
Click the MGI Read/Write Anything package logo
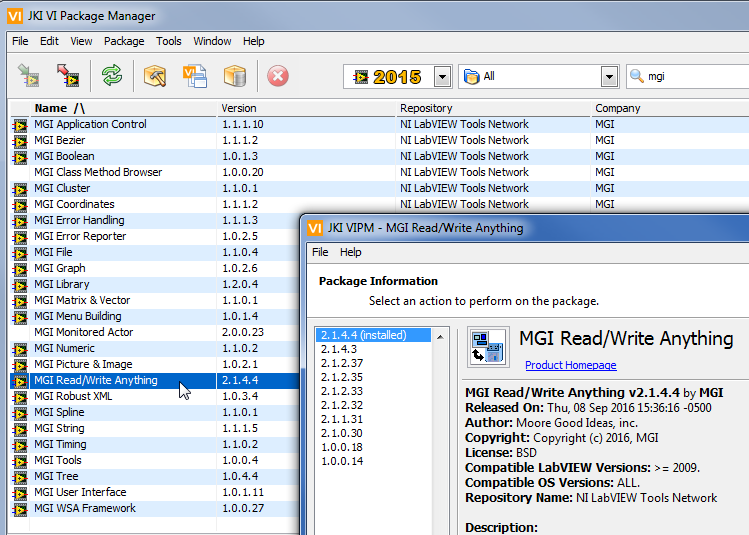pos(488,347)
